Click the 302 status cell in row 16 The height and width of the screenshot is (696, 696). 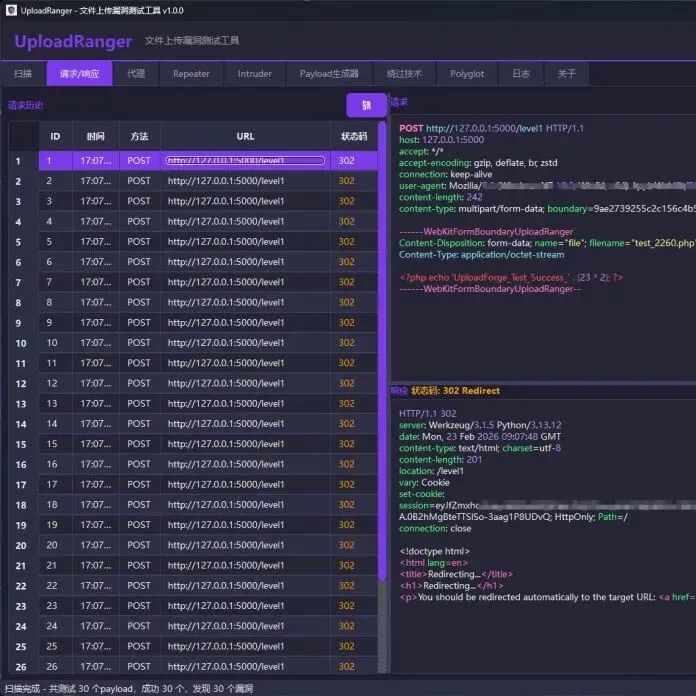click(x=354, y=464)
